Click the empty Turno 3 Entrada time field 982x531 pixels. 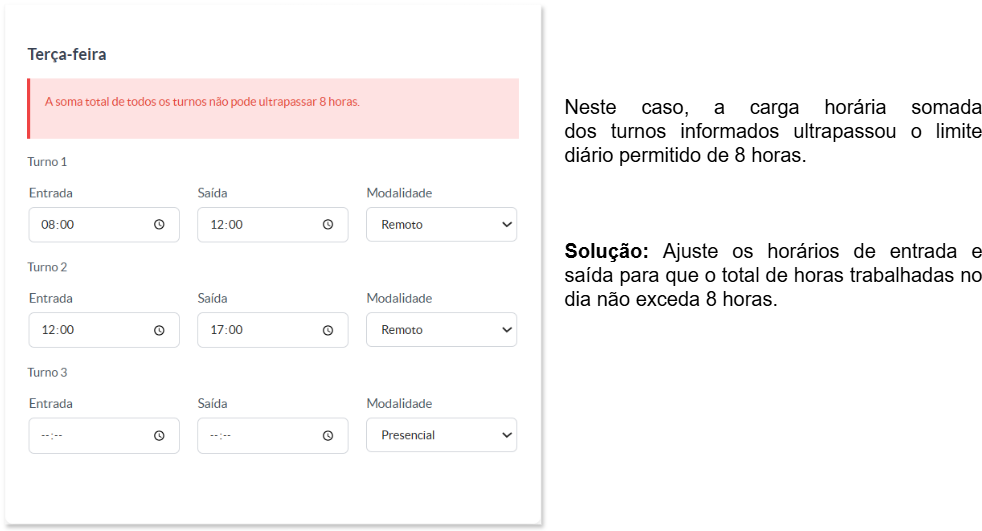pyautogui.click(x=104, y=435)
